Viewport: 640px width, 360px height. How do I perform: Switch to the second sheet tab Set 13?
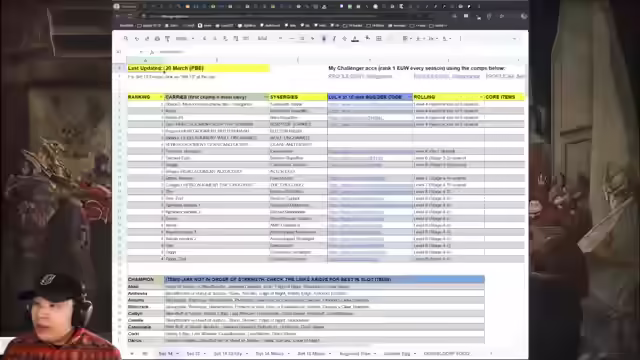click(x=193, y=353)
